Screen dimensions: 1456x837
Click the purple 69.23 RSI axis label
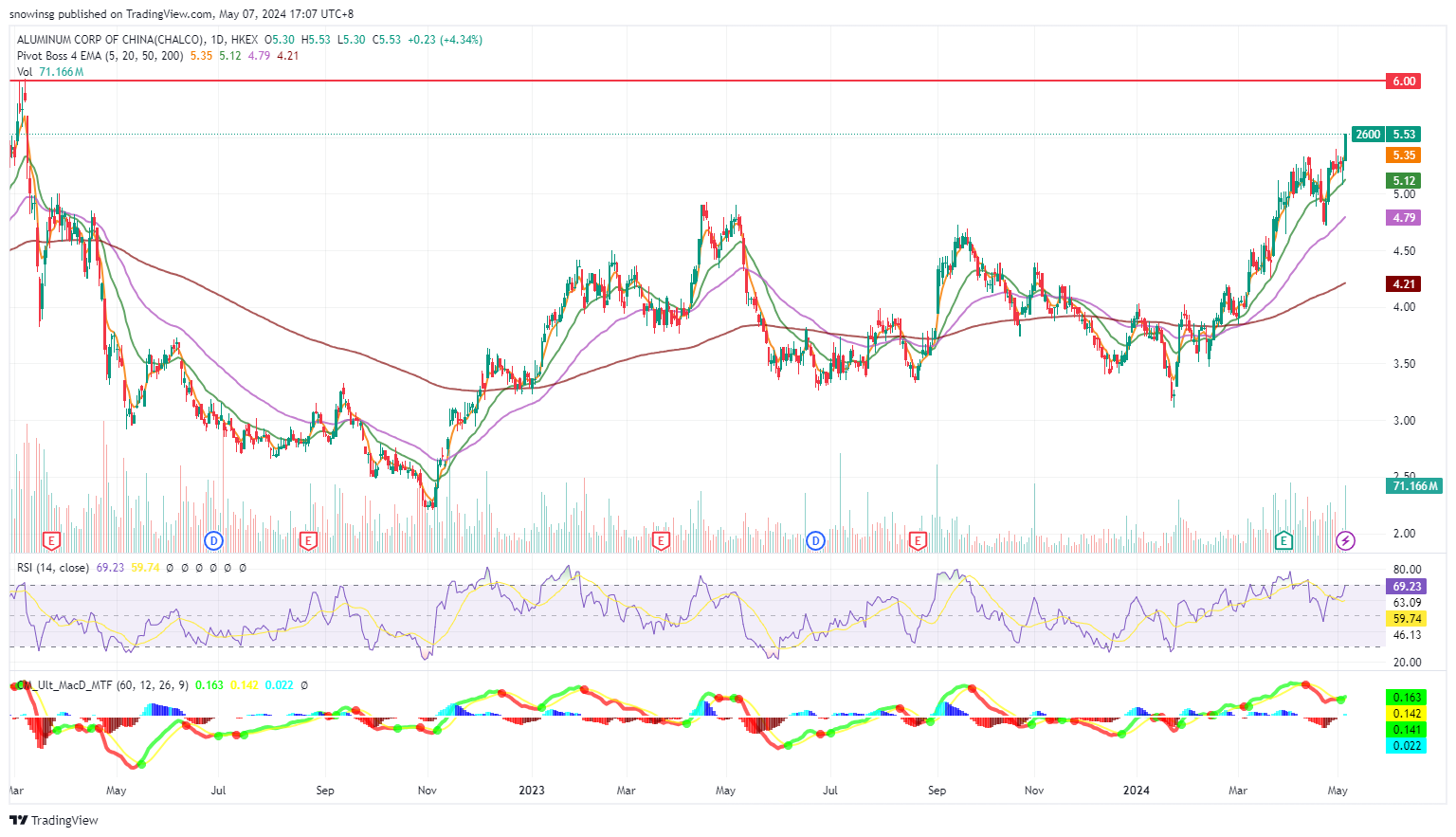tap(1407, 587)
